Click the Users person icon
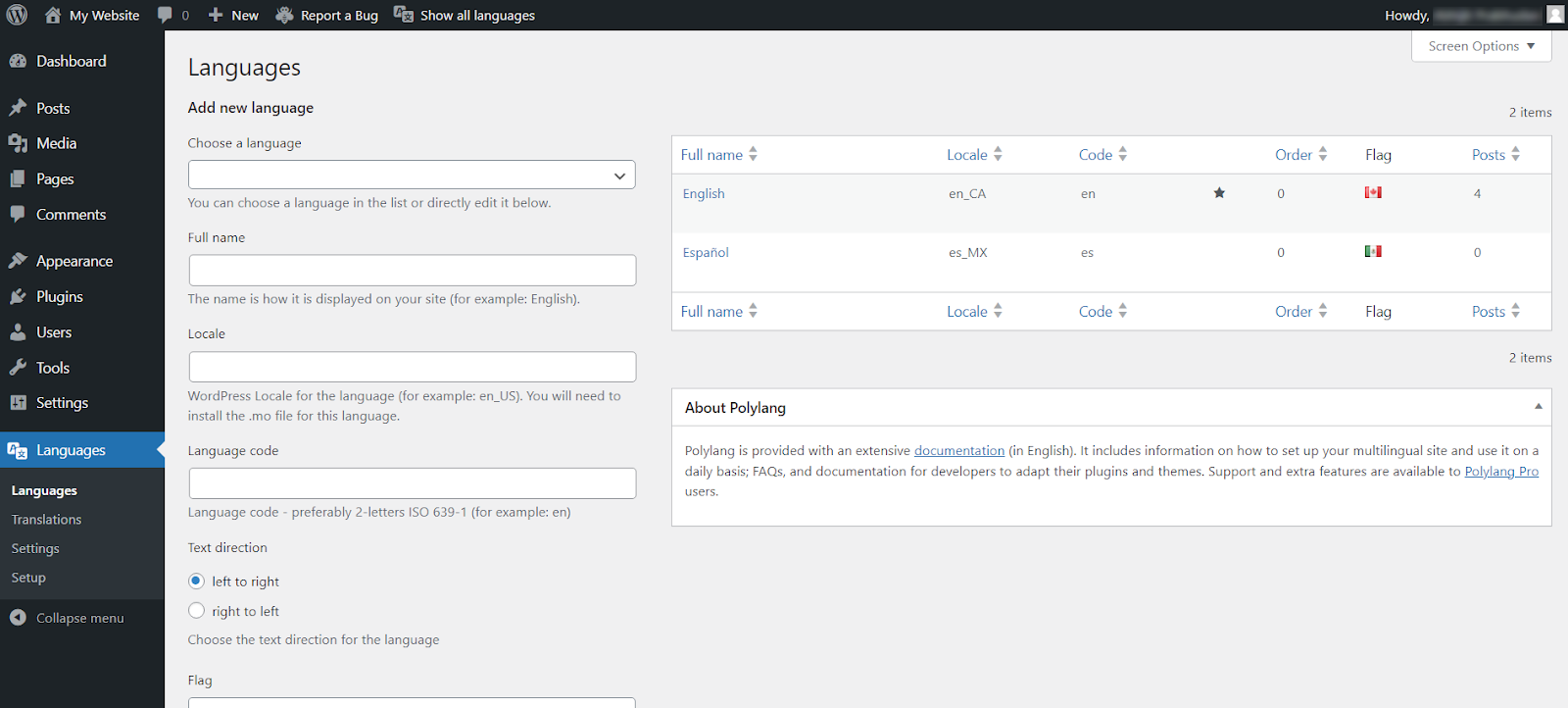 (x=18, y=332)
